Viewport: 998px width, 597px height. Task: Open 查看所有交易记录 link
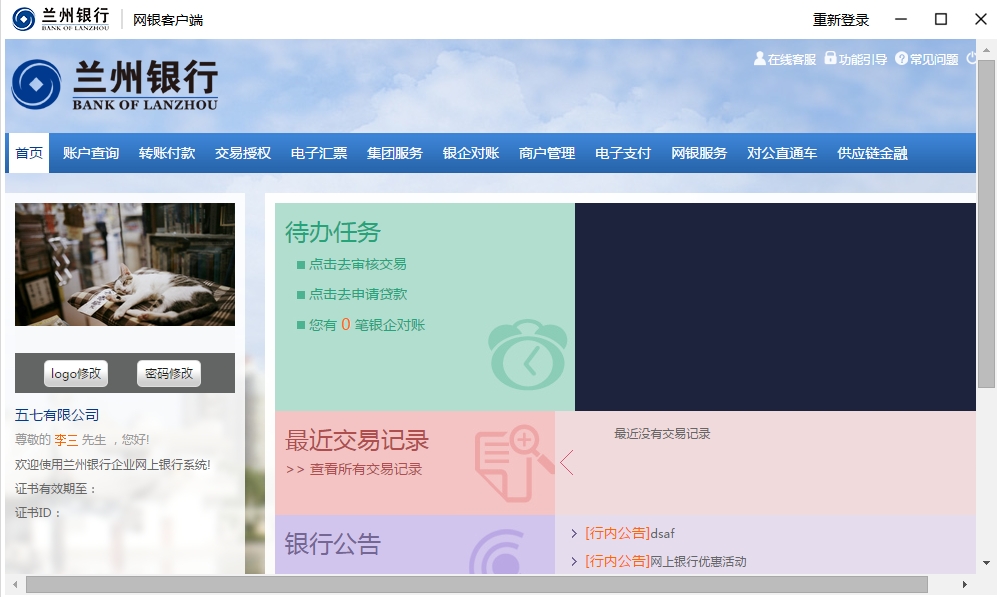point(365,470)
